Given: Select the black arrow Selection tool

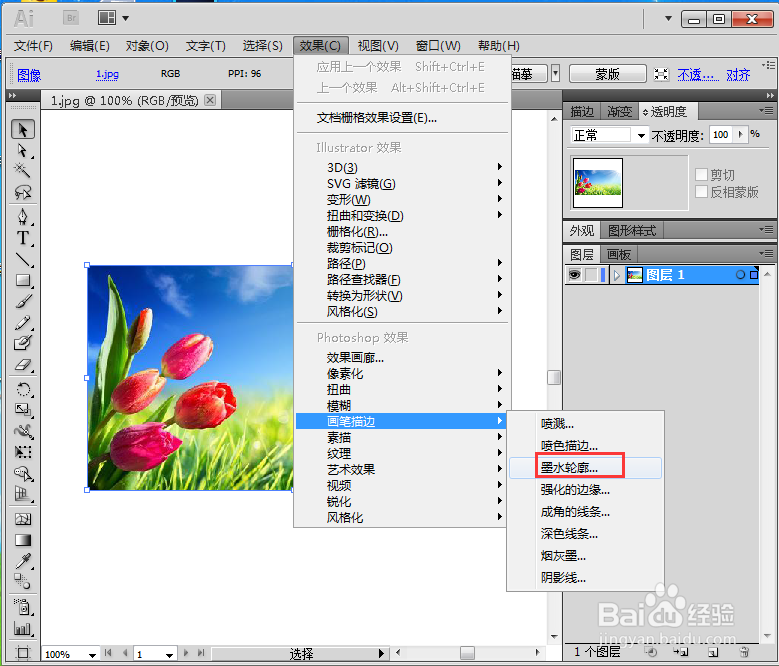Looking at the screenshot, I should pos(23,130).
